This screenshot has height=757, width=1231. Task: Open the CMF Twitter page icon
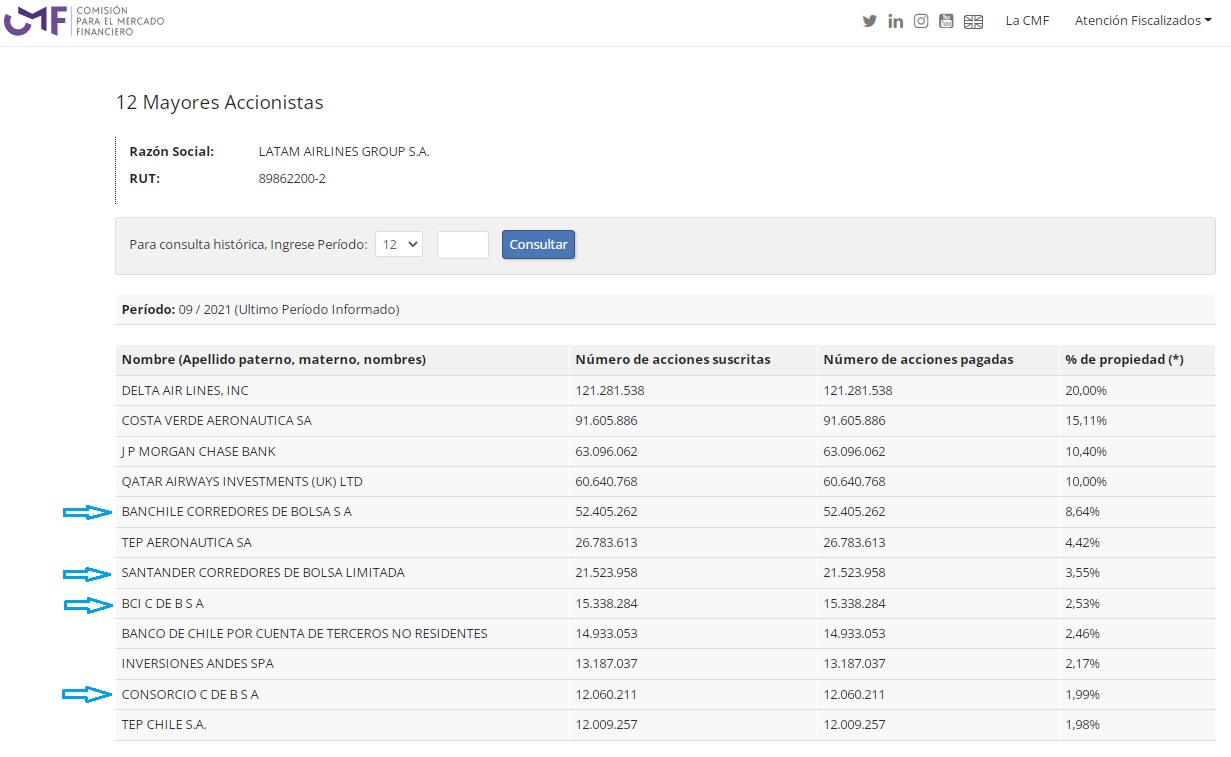[869, 21]
